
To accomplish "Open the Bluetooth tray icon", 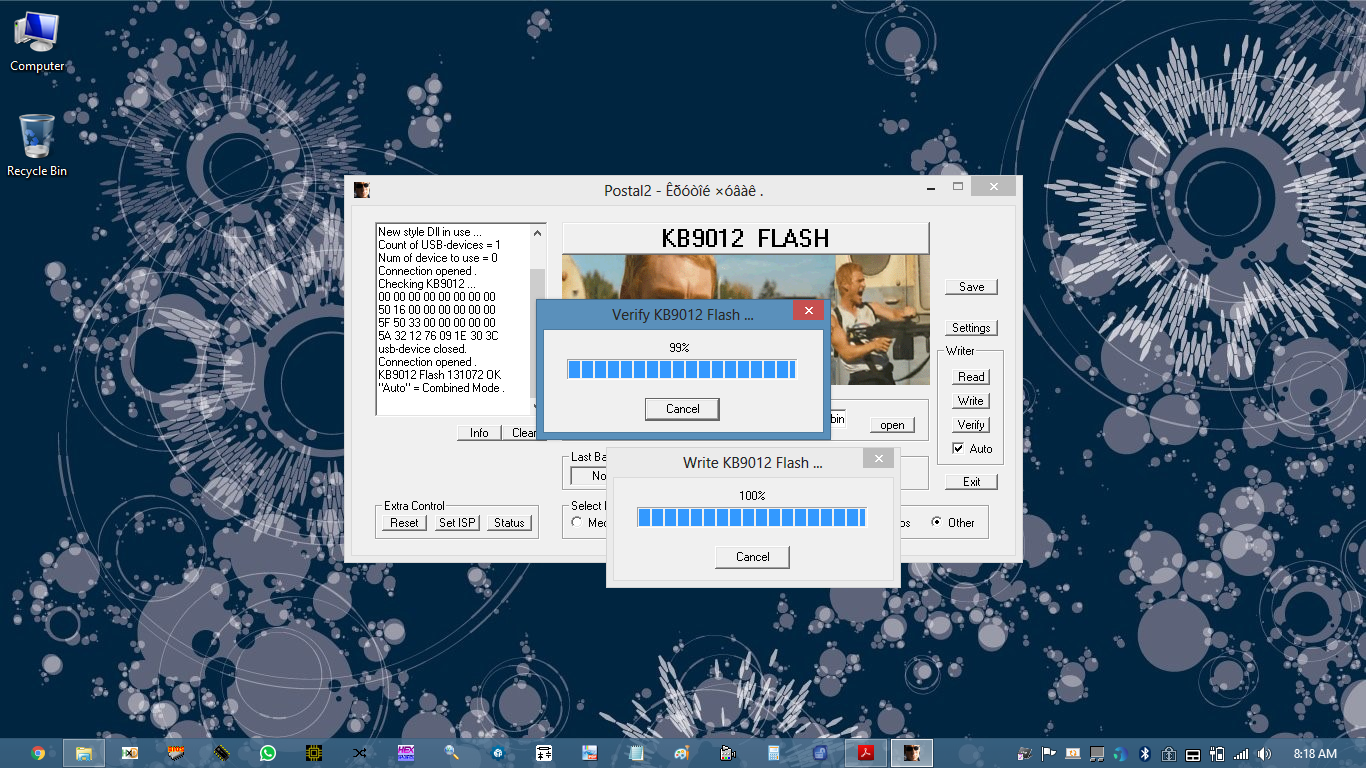I will pyautogui.click(x=1145, y=753).
